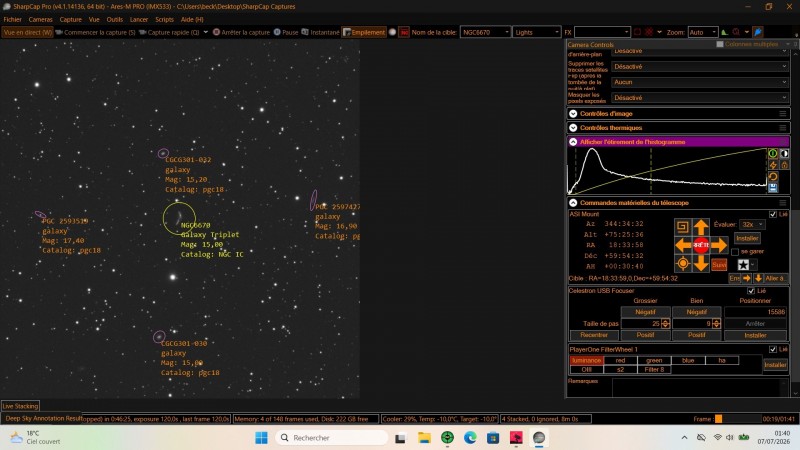Collapse the Afficher l'étirement de l'histogramme section
Viewport: 800px width, 450px height.
pos(573,142)
